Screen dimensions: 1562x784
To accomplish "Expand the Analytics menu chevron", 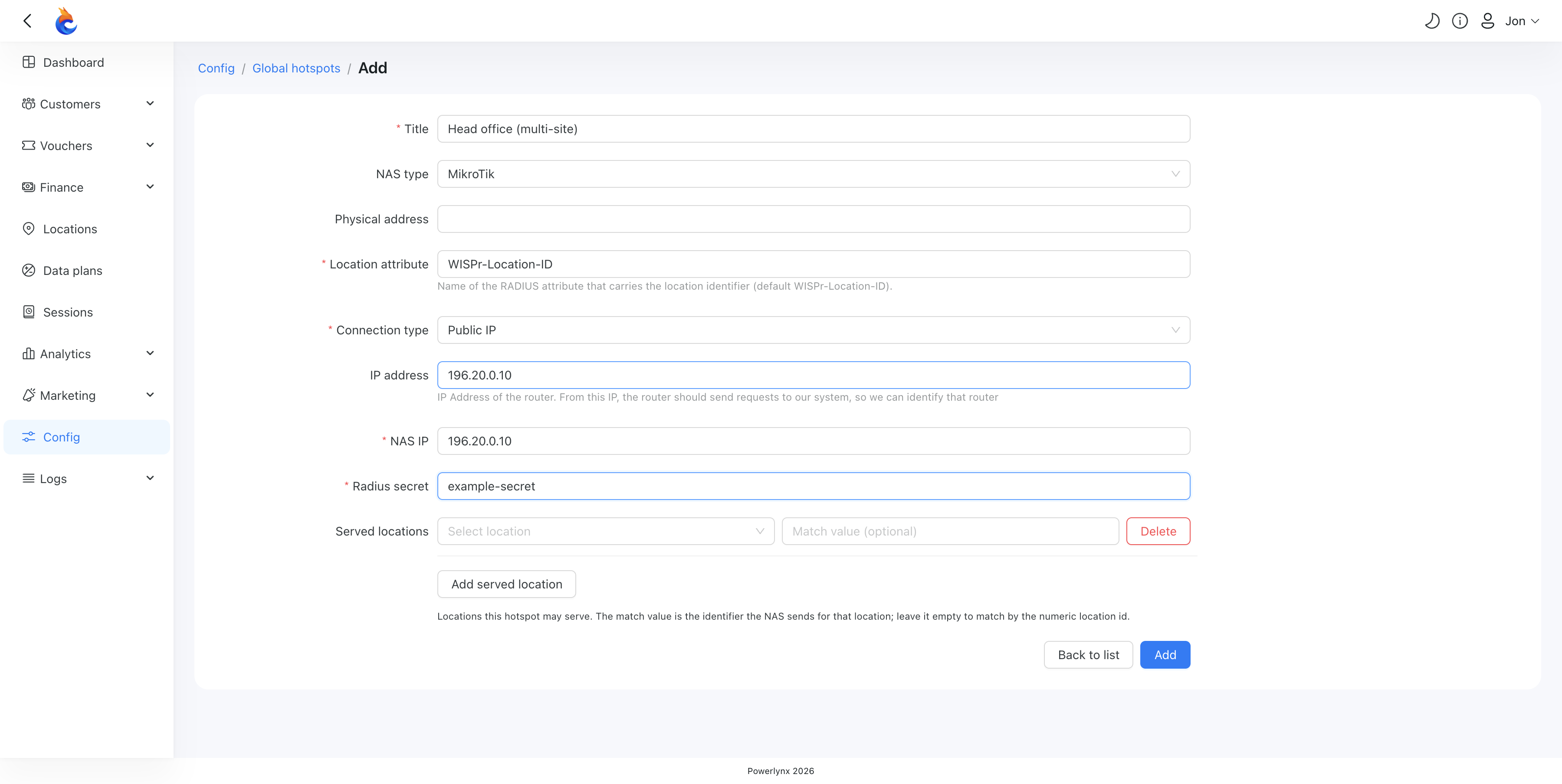I will pyautogui.click(x=151, y=353).
